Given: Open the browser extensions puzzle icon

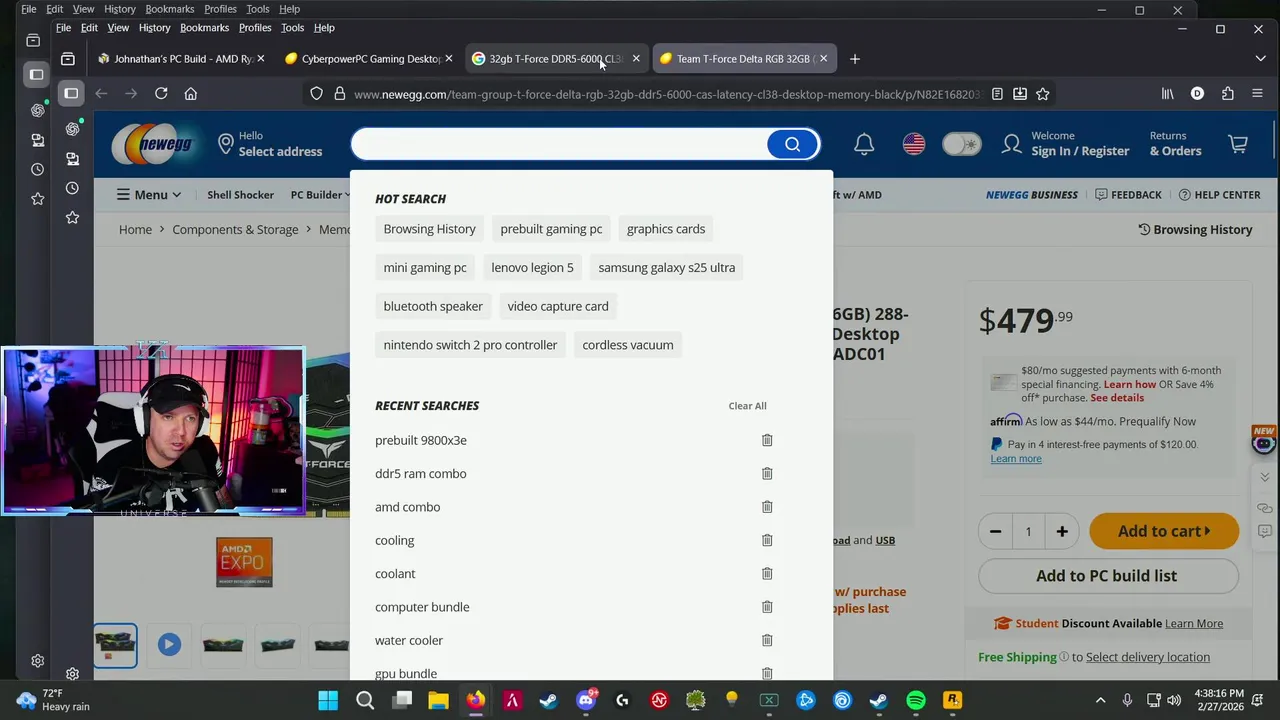Looking at the screenshot, I should (1228, 93).
